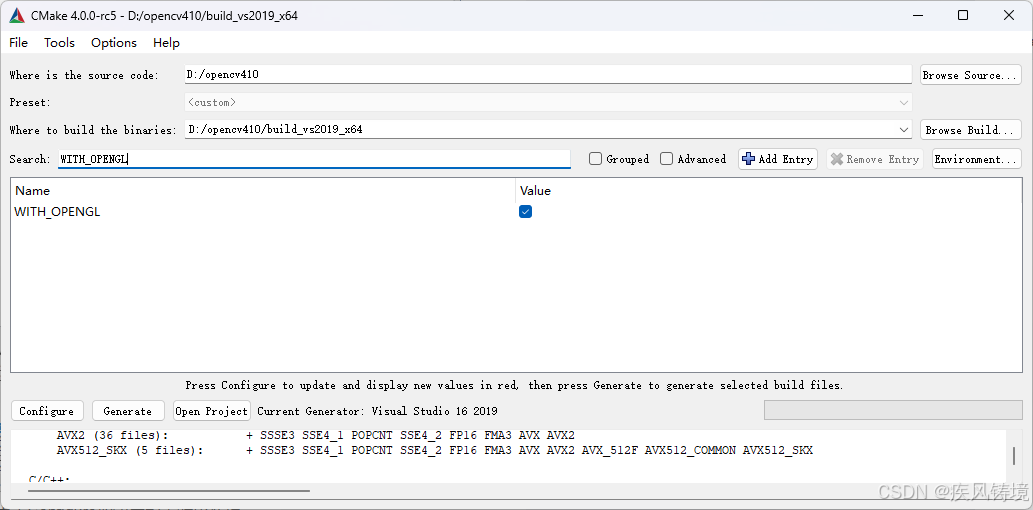Click the Configure button
1033x510 pixels.
click(47, 411)
